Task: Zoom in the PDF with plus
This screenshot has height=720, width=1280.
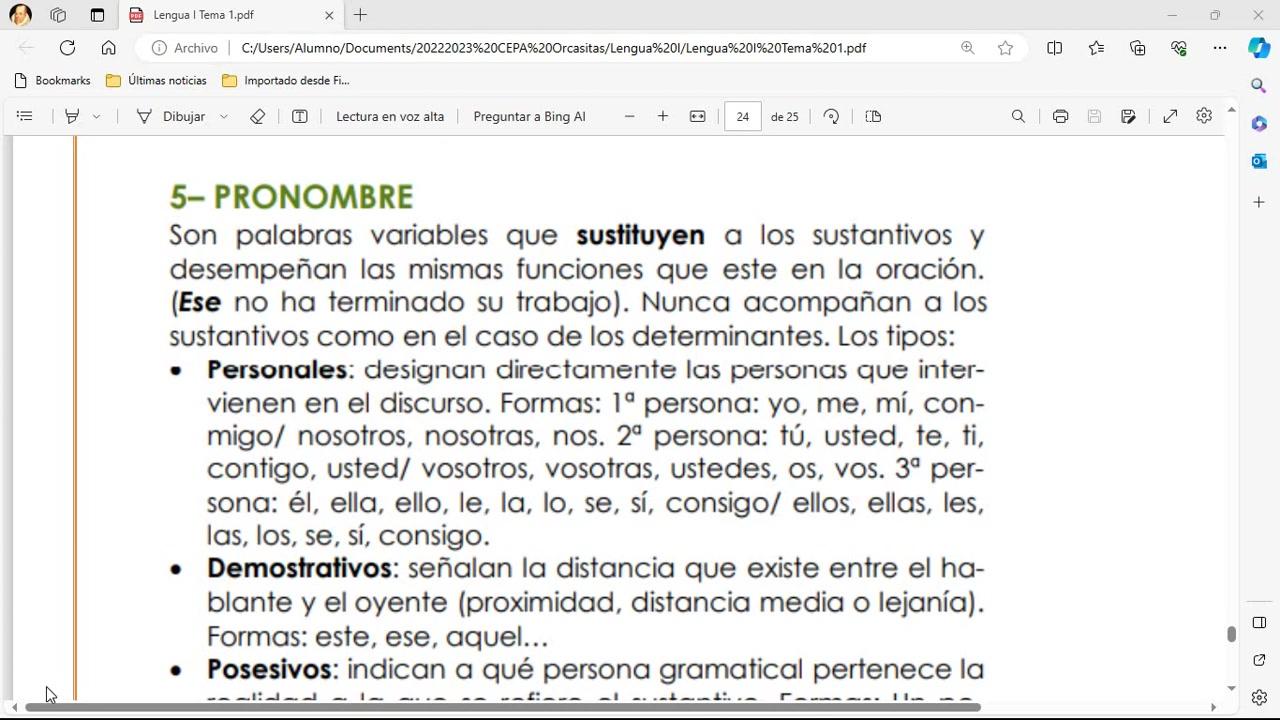Action: click(x=662, y=117)
